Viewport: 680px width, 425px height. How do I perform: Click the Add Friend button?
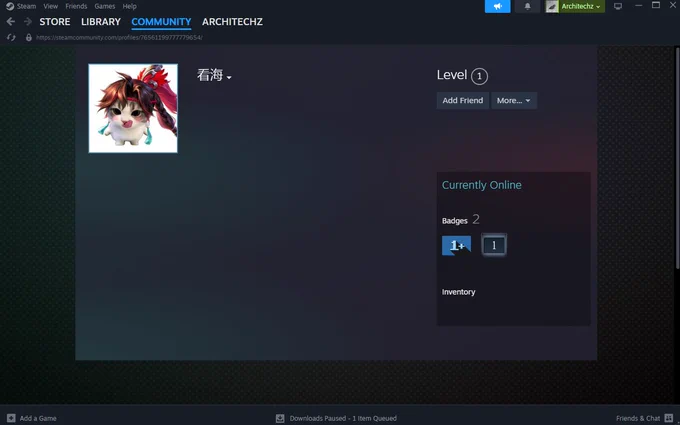462,100
